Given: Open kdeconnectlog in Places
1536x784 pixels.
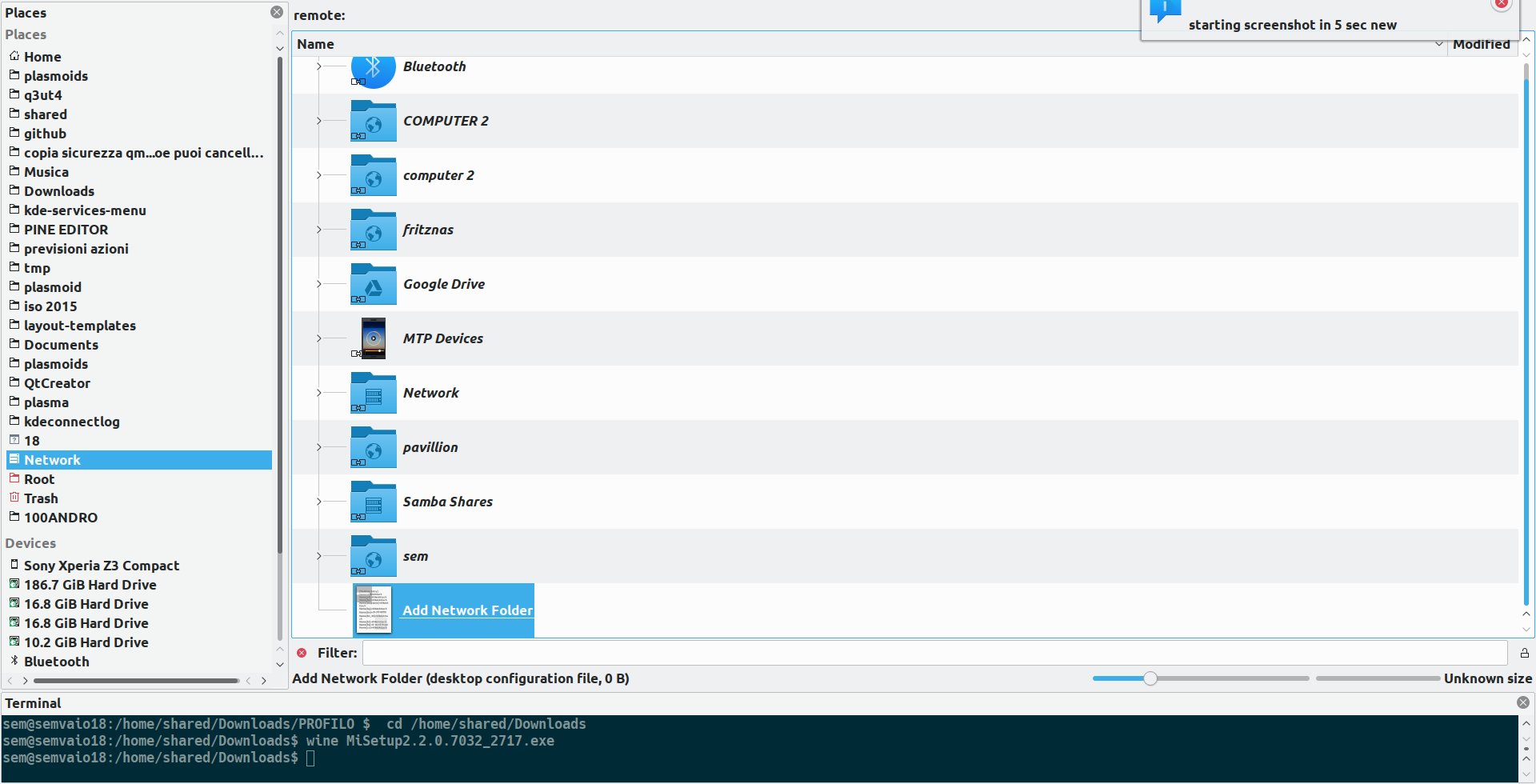Looking at the screenshot, I should (x=71, y=422).
